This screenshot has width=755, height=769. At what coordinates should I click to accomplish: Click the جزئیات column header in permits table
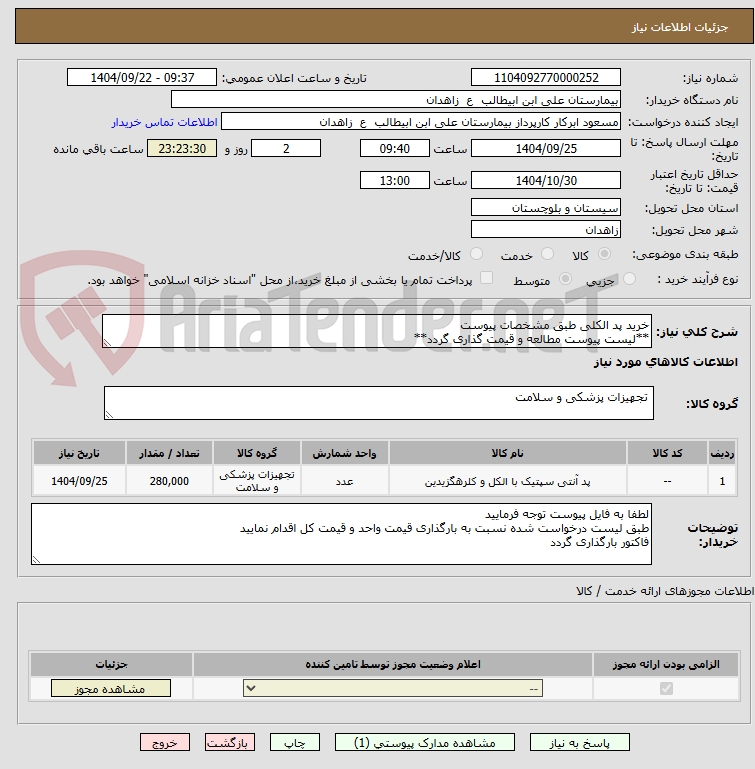coord(111,665)
